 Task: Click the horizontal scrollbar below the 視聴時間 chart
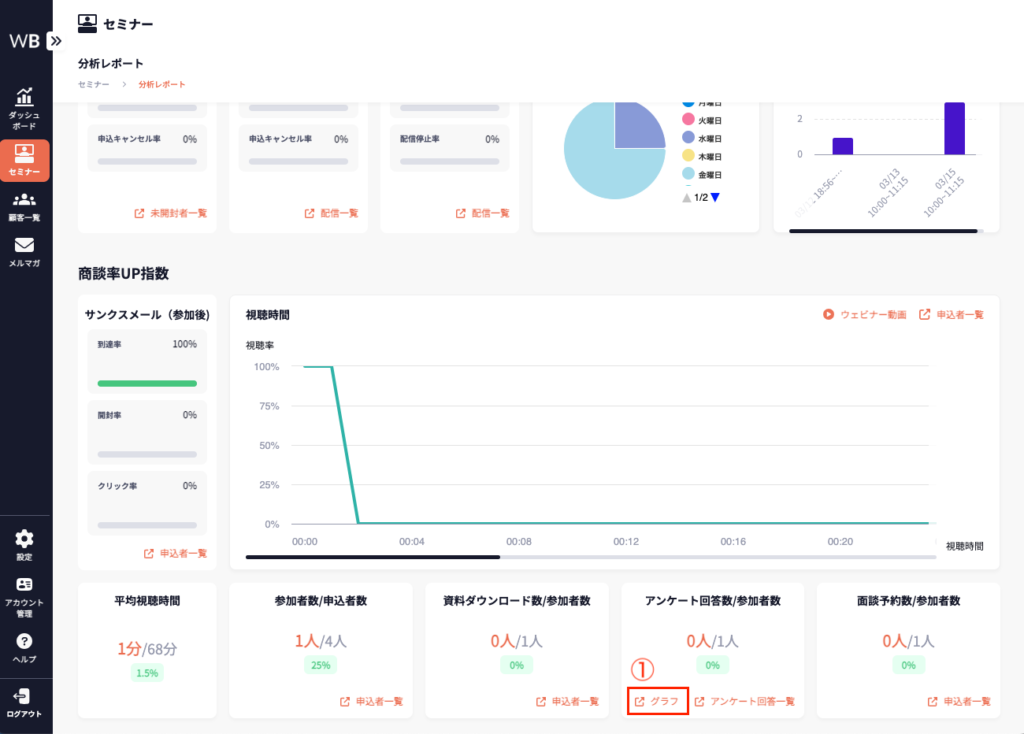tap(372, 557)
